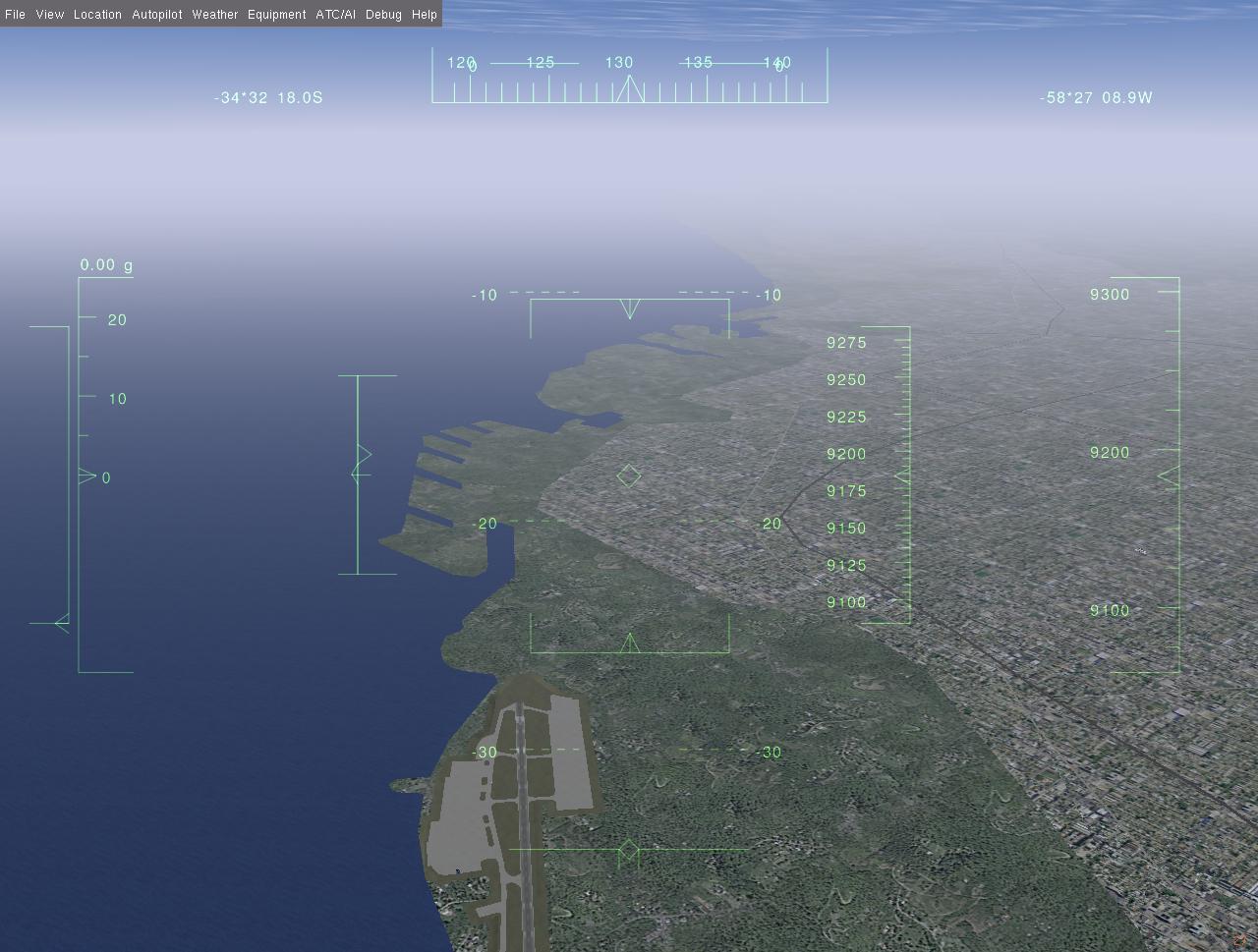
Task: Click the center flight path diamond marker
Action: click(629, 476)
